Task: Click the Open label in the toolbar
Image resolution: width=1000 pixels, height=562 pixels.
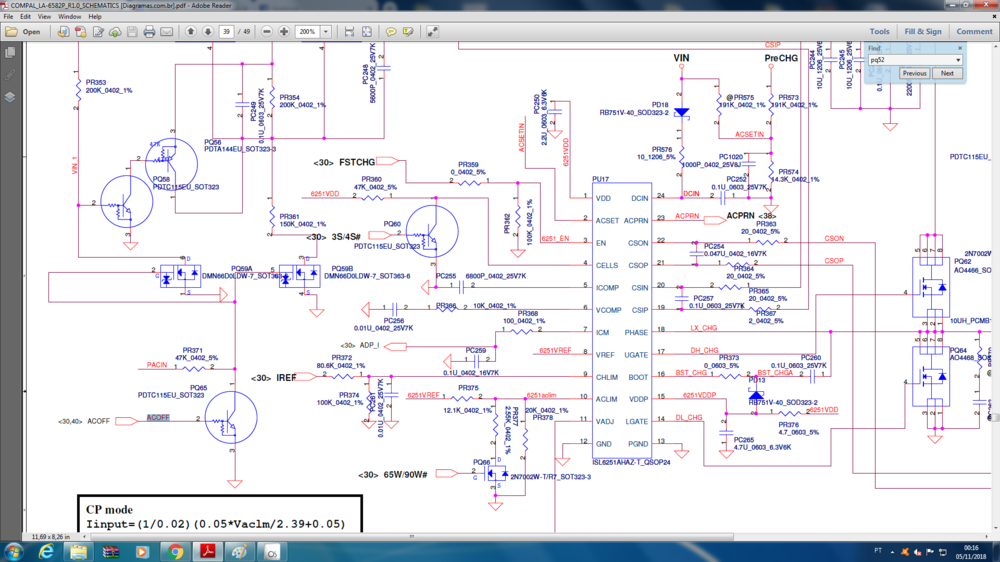Action: click(x=31, y=31)
